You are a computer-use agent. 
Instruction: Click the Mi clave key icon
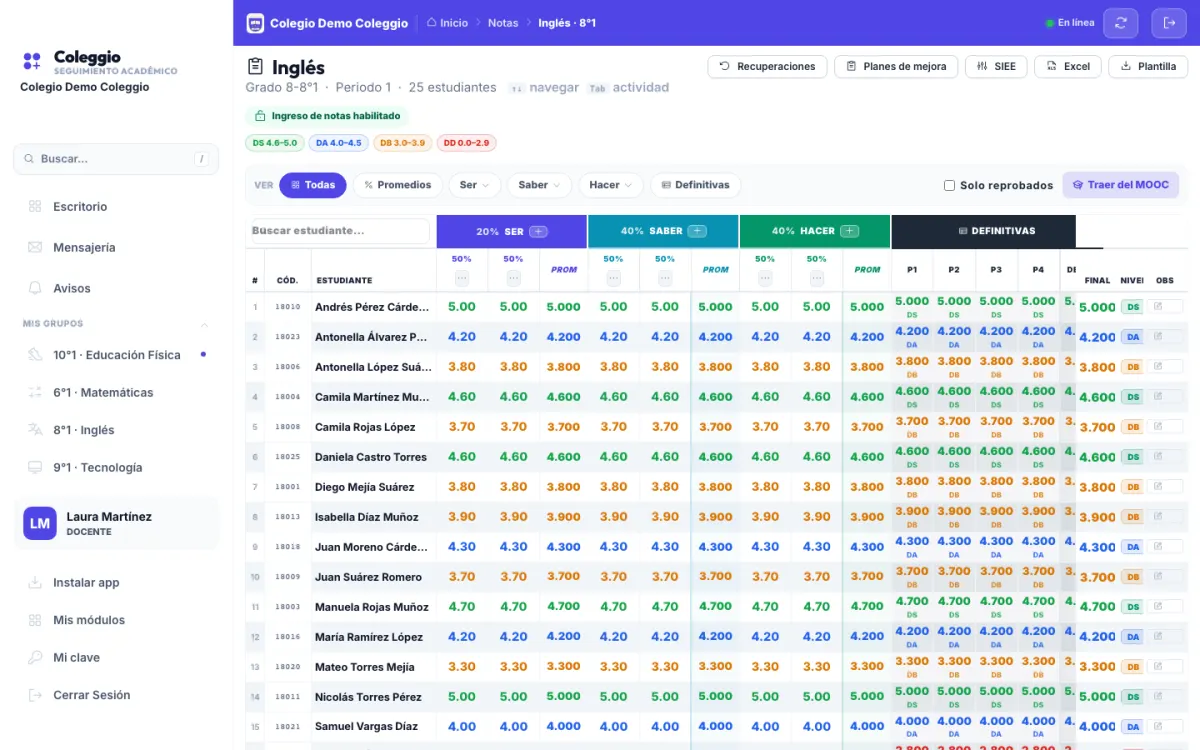pyautogui.click(x=35, y=658)
